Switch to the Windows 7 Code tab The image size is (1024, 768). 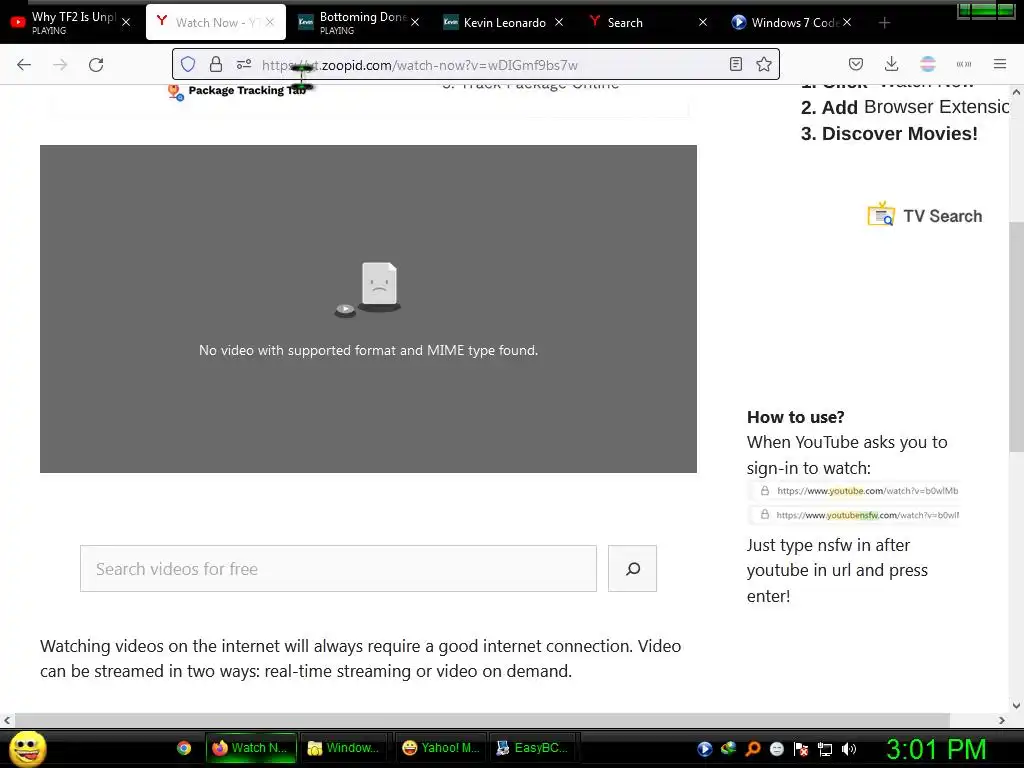[790, 22]
